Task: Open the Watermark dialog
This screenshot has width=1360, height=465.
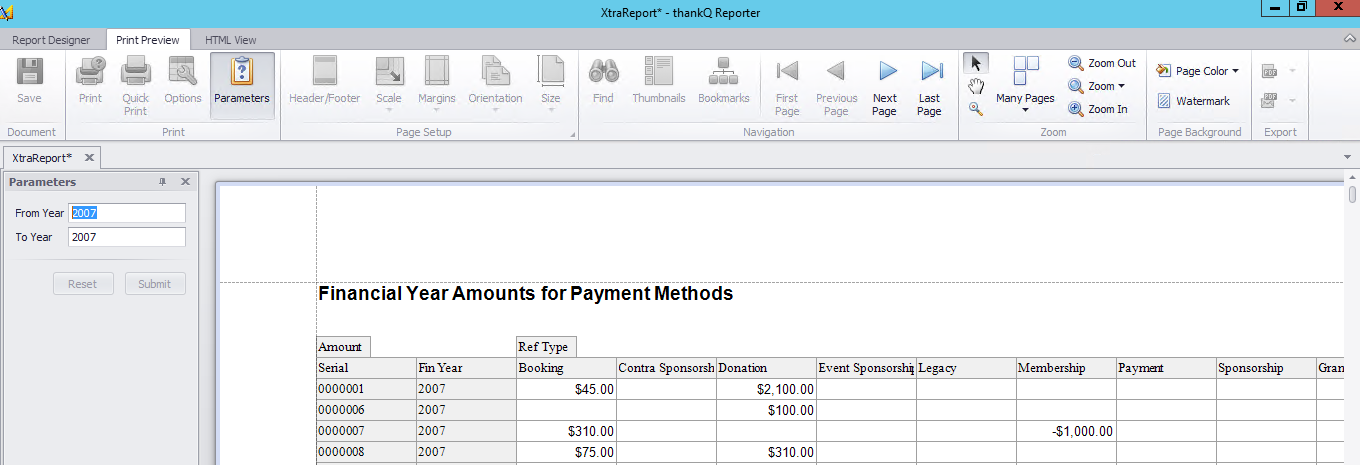Action: [1193, 101]
